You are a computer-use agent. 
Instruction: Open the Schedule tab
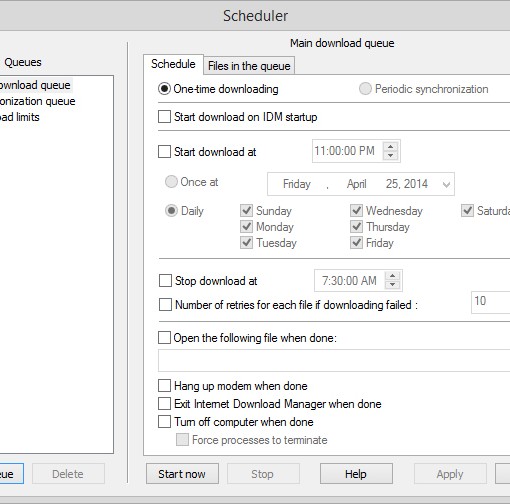coord(173,64)
